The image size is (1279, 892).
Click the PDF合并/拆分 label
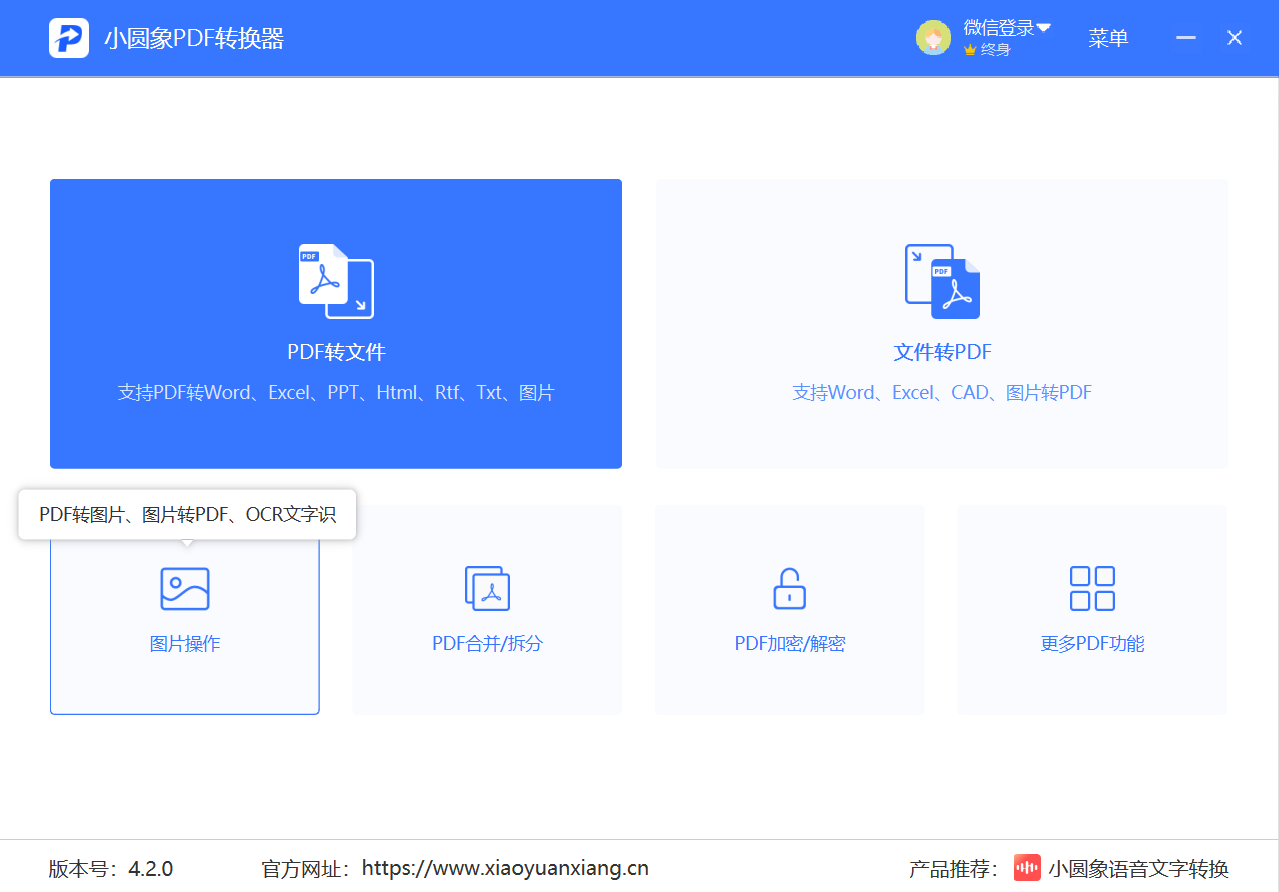pyautogui.click(x=487, y=644)
